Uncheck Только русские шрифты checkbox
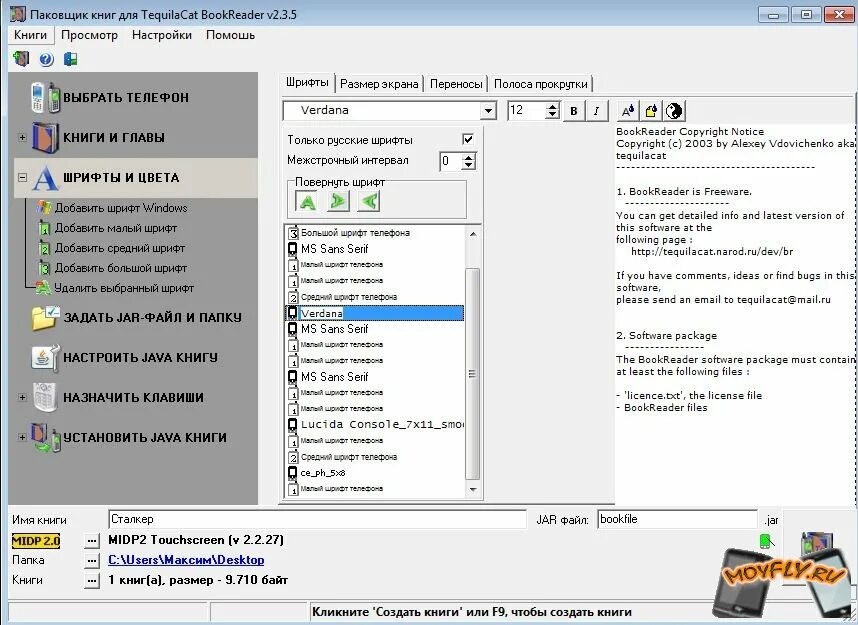The width and height of the screenshot is (858, 625). [x=468, y=140]
